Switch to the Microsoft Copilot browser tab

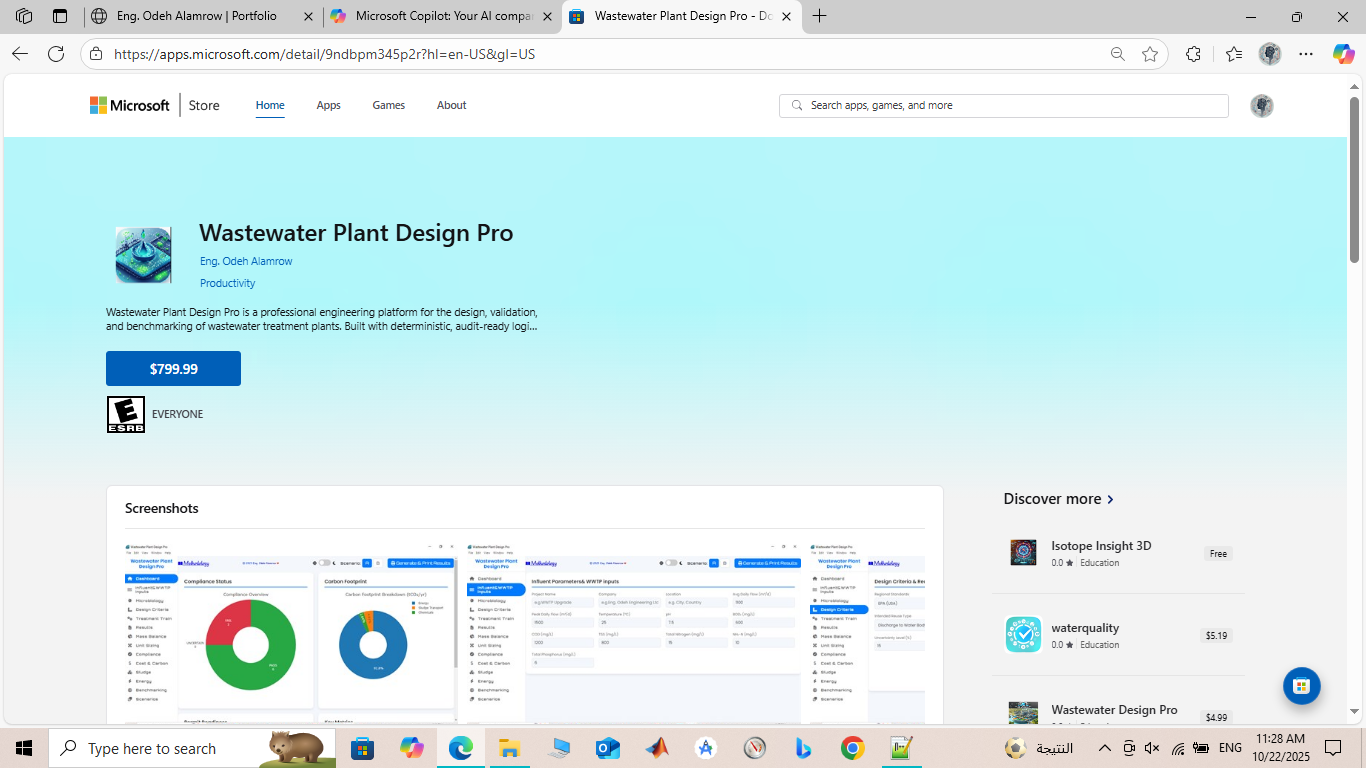(x=440, y=16)
